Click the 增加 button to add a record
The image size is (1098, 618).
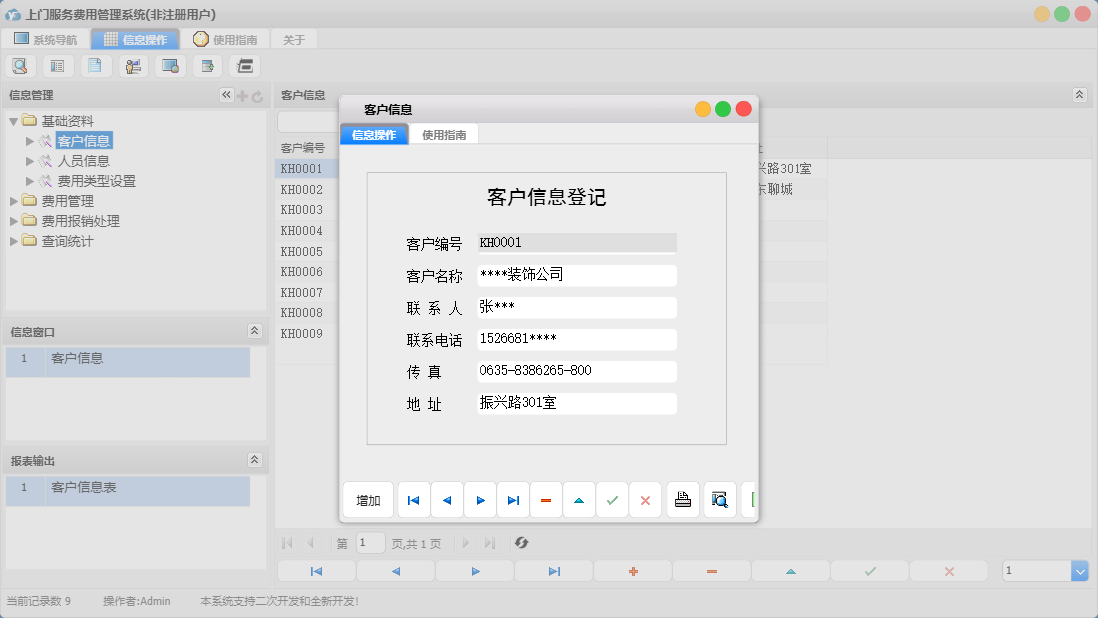(x=367, y=499)
